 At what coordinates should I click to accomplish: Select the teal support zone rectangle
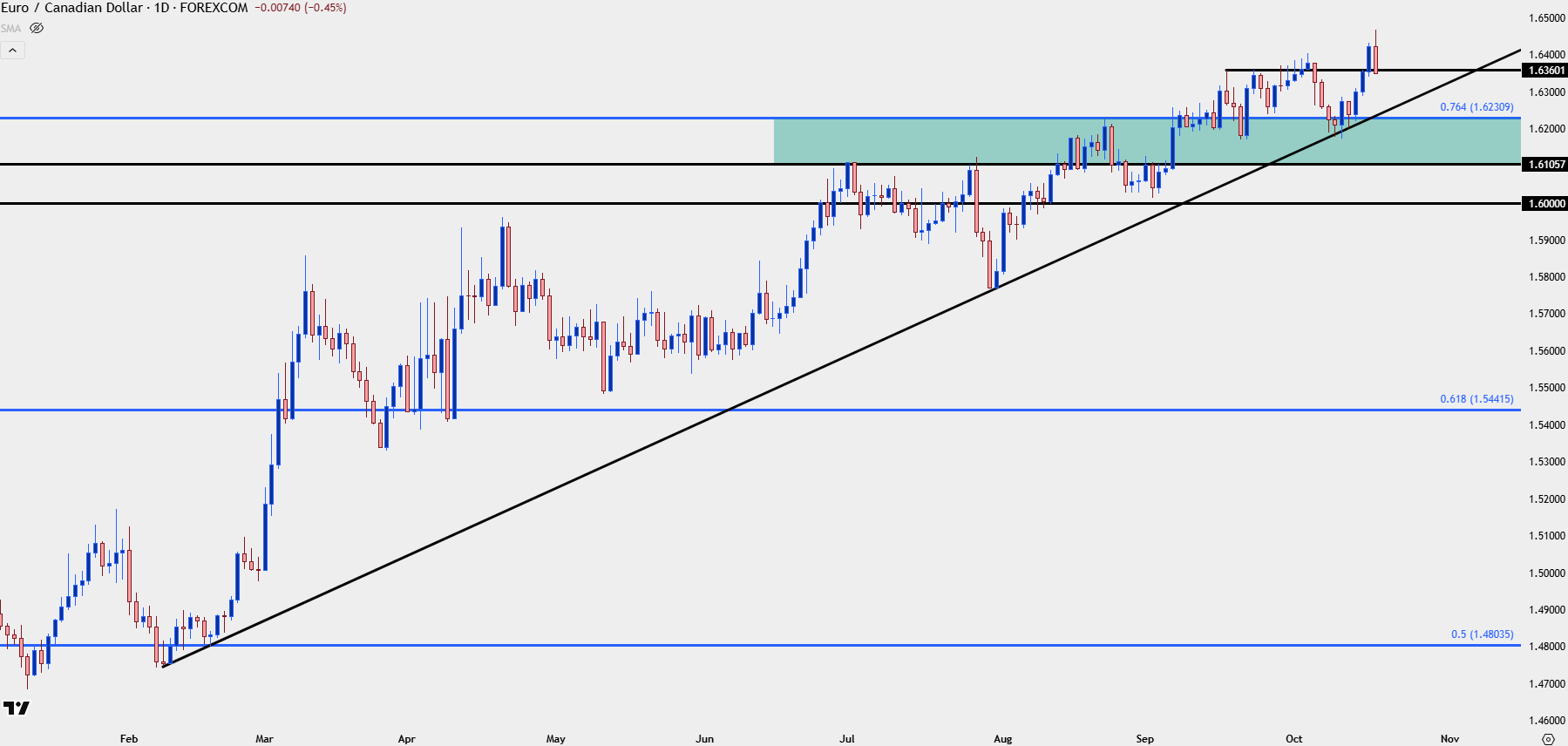point(1147,140)
